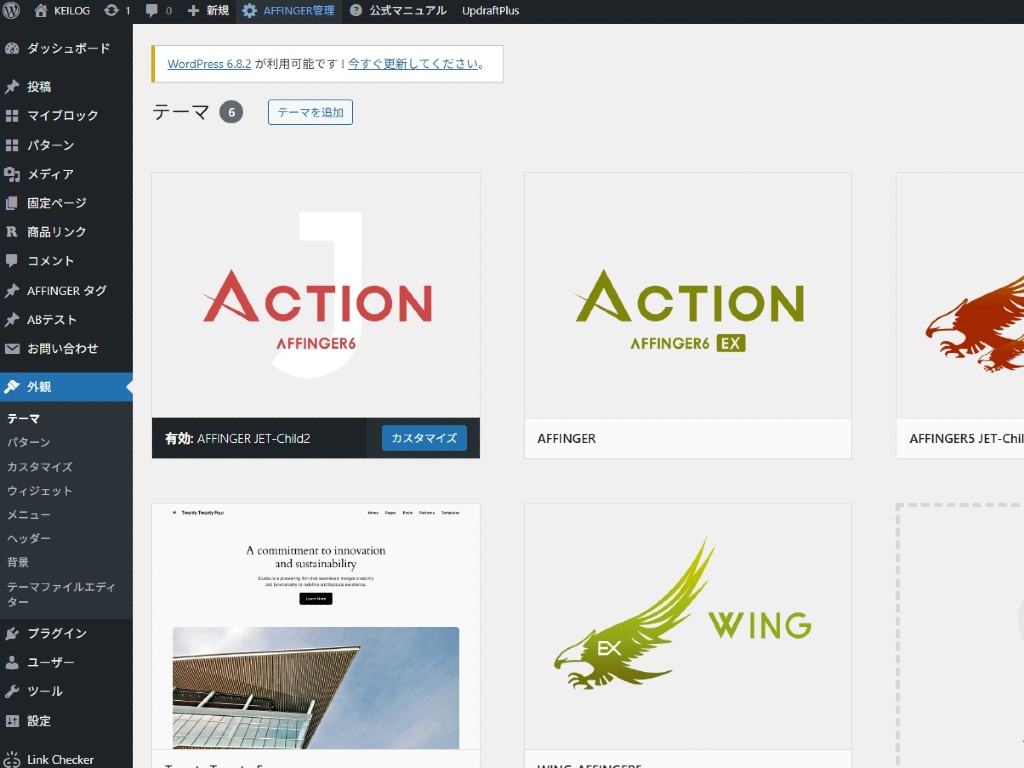Click the AFFINGER タグ pin icon
The height and width of the screenshot is (768, 1024).
(12, 291)
